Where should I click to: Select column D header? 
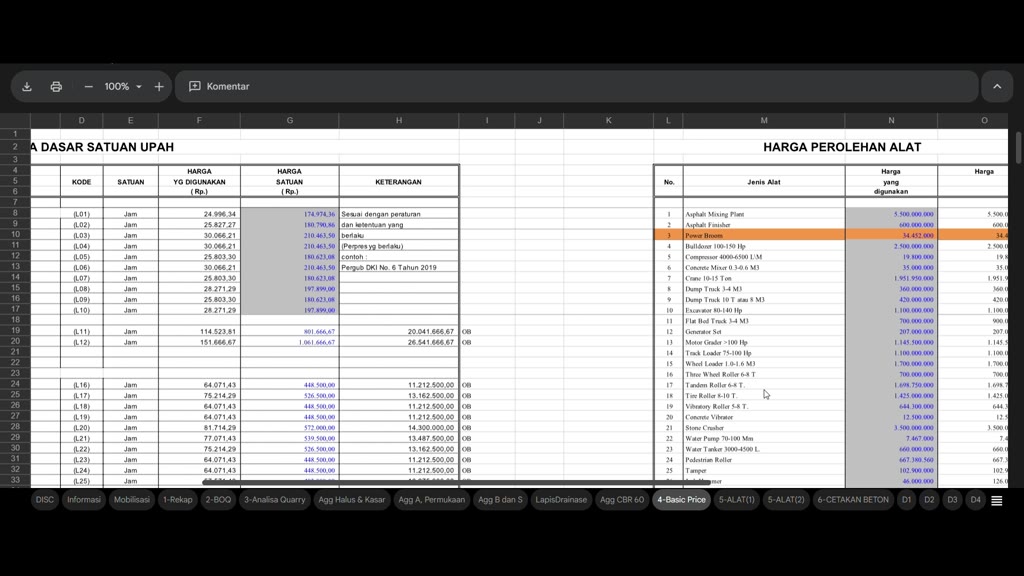click(82, 120)
